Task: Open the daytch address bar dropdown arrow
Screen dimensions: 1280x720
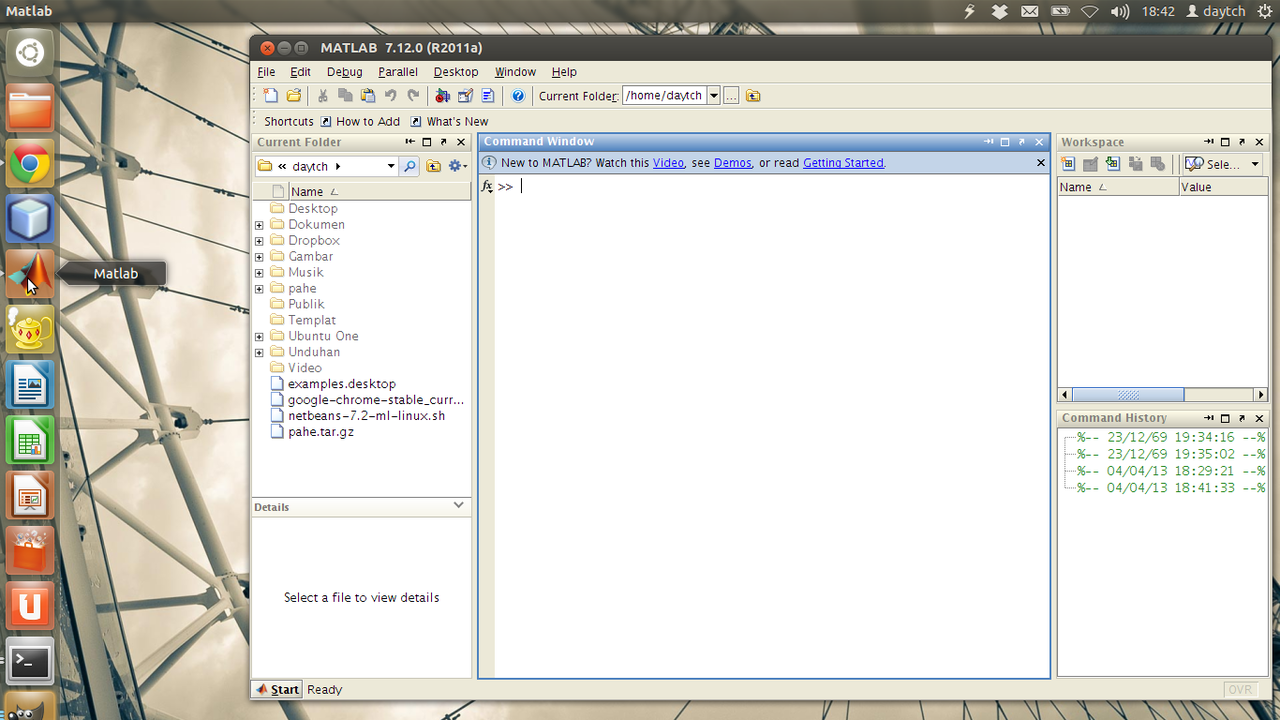Action: (x=391, y=166)
